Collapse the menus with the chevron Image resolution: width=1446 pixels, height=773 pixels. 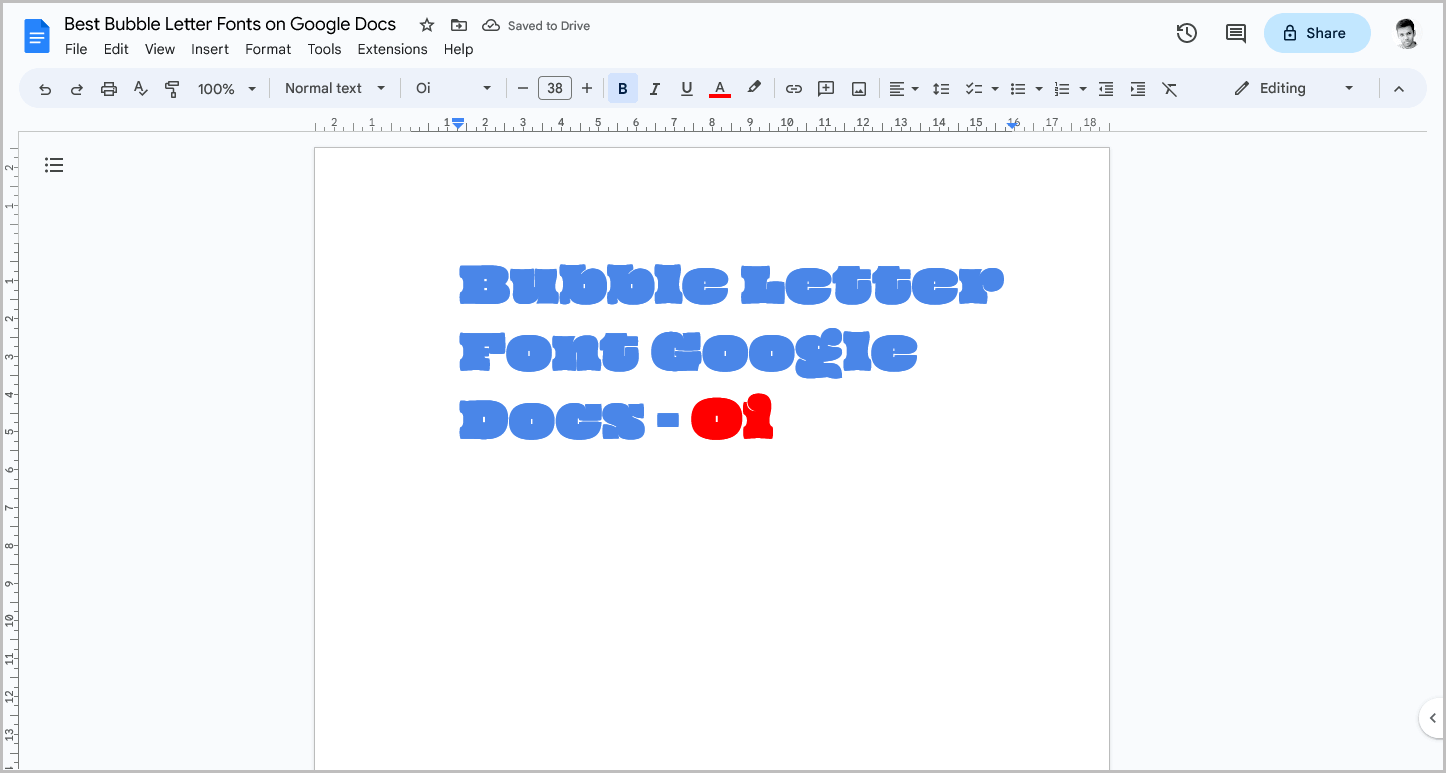[x=1399, y=89]
